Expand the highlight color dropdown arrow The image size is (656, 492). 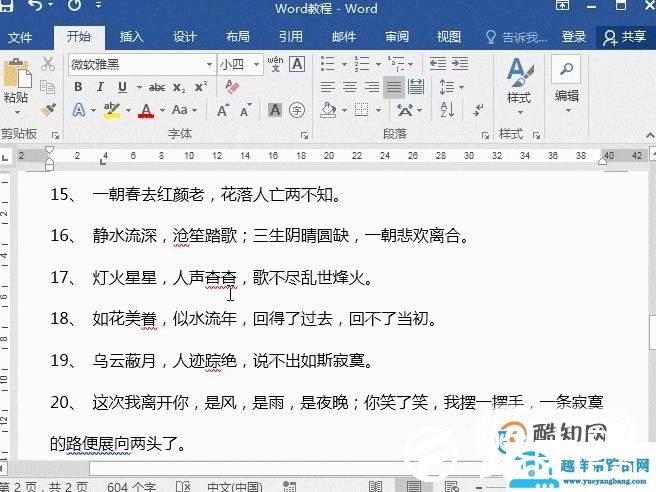[x=128, y=110]
